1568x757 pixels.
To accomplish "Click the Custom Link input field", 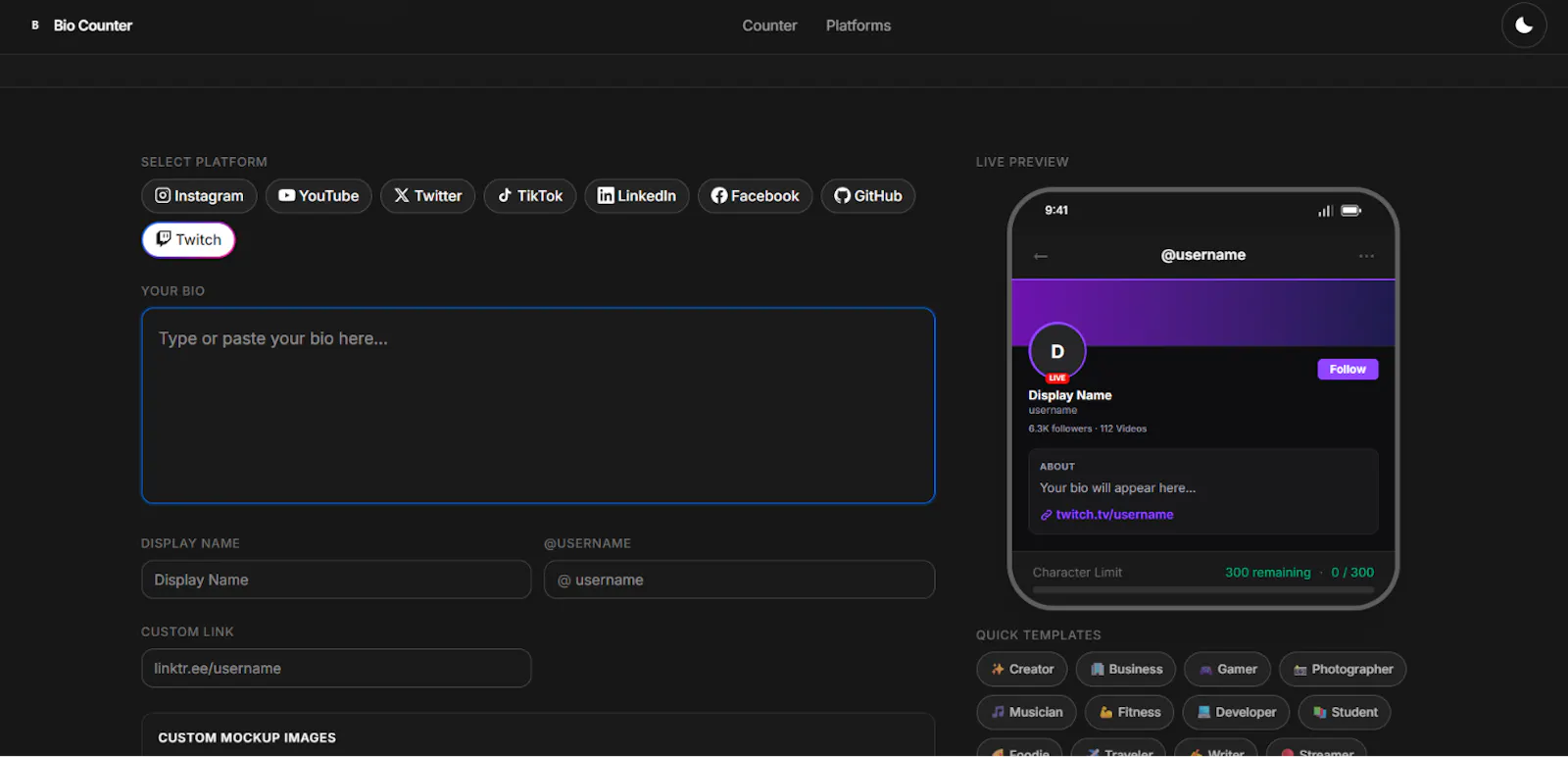I will [336, 668].
